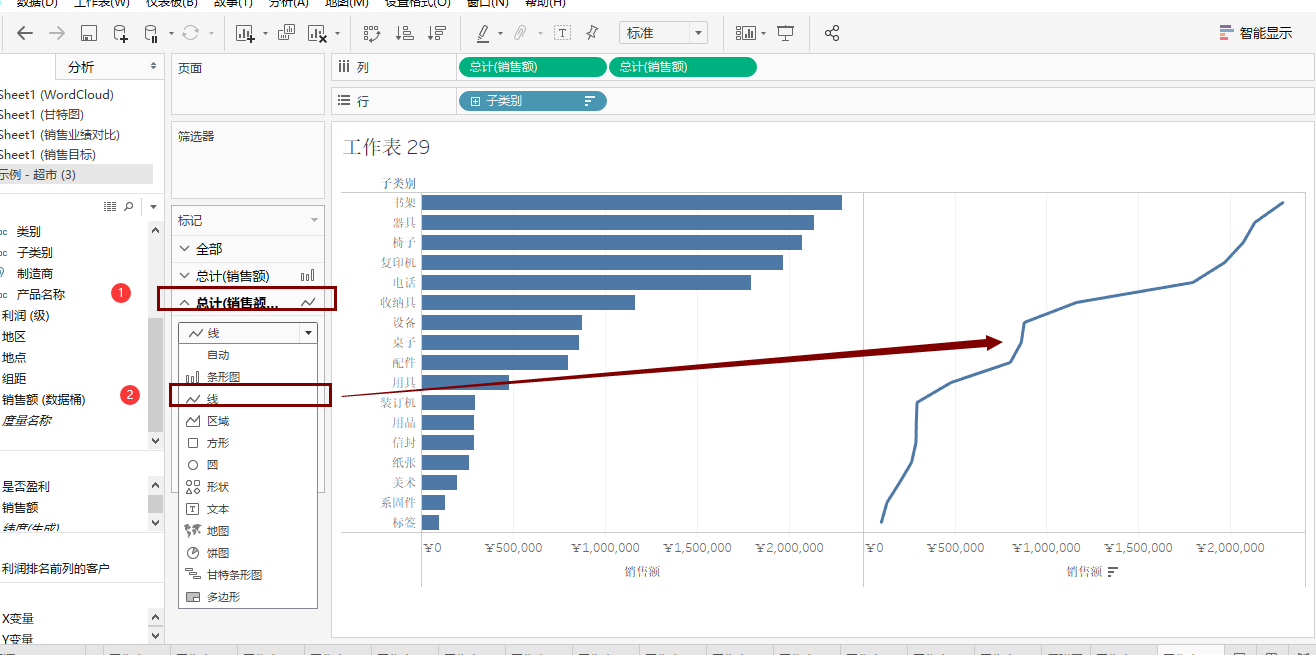Clear the sheet with the toolbar icon

(x=318, y=34)
